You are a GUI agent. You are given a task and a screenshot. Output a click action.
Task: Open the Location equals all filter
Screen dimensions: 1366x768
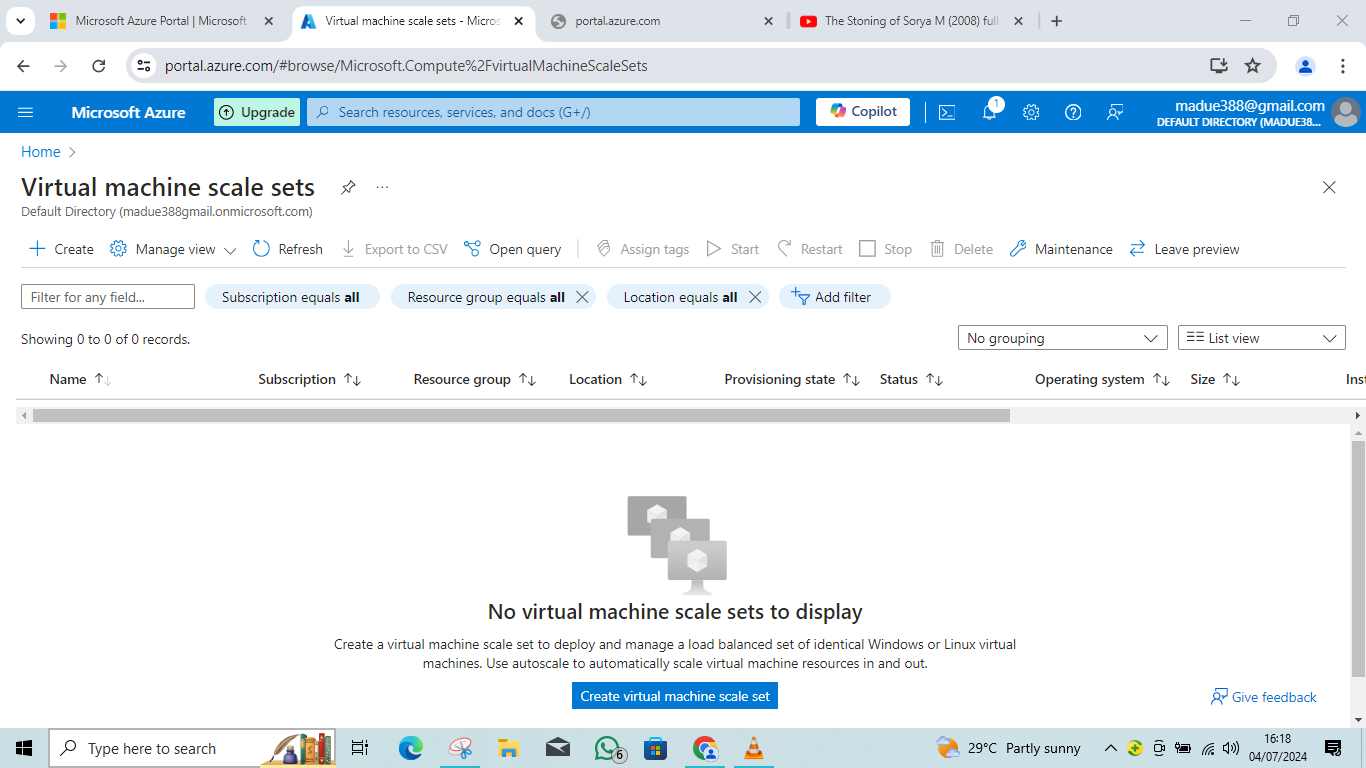[x=680, y=297]
